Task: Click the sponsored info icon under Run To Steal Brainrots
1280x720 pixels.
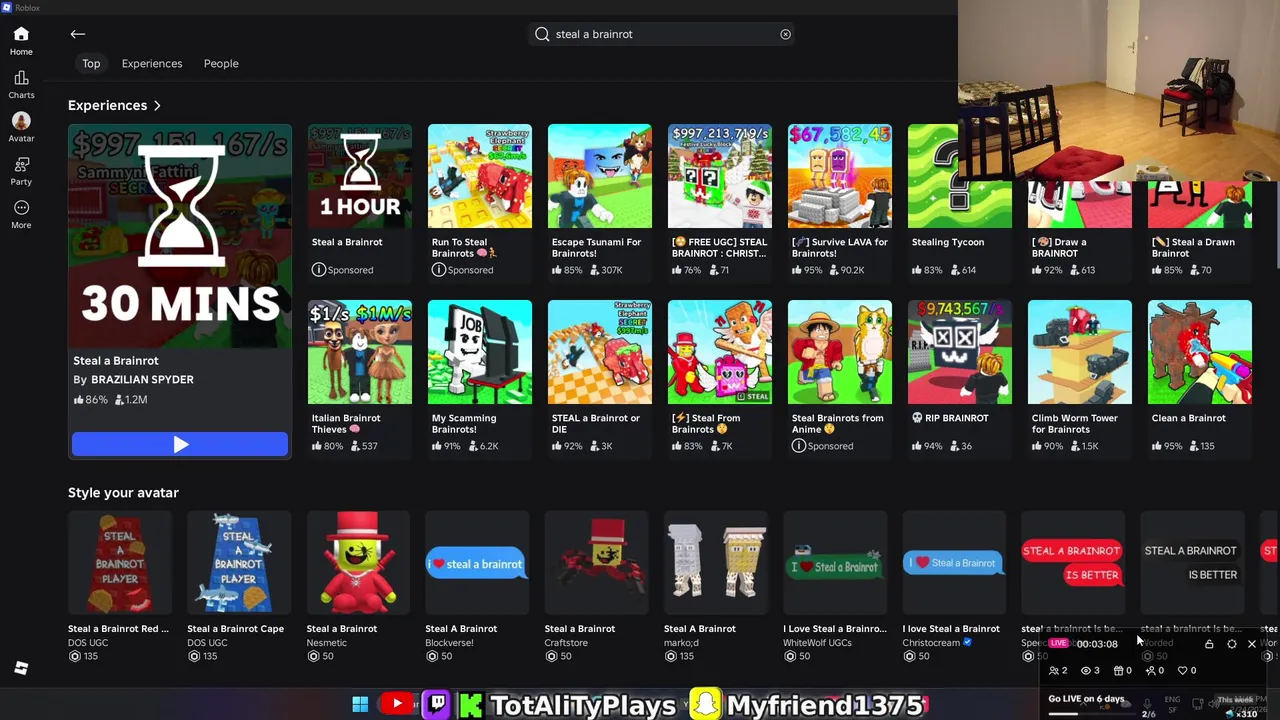Action: coord(438,270)
